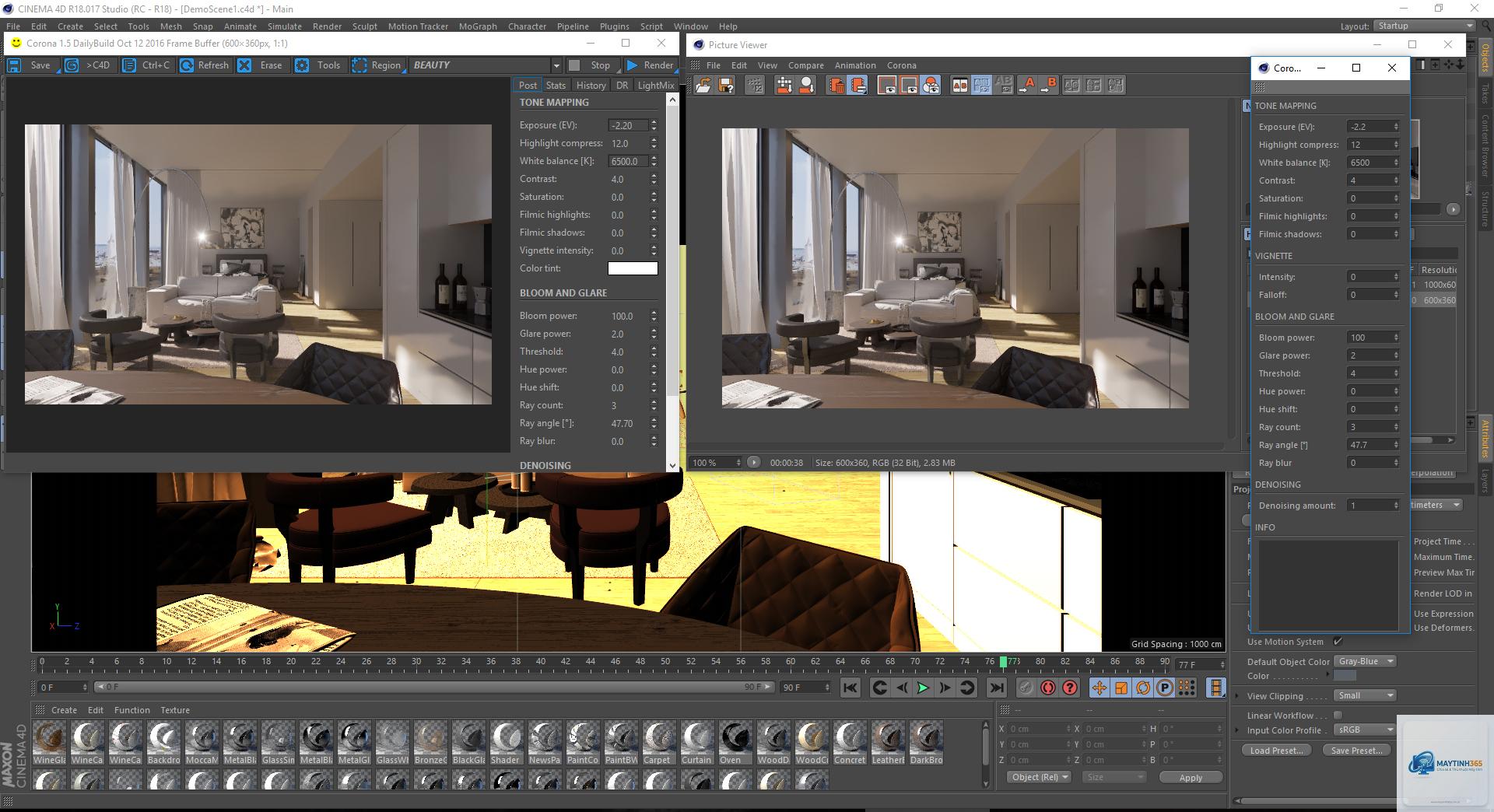Image resolution: width=1494 pixels, height=812 pixels.
Task: Open the View Clipping Small dropdown
Action: coord(1365,695)
